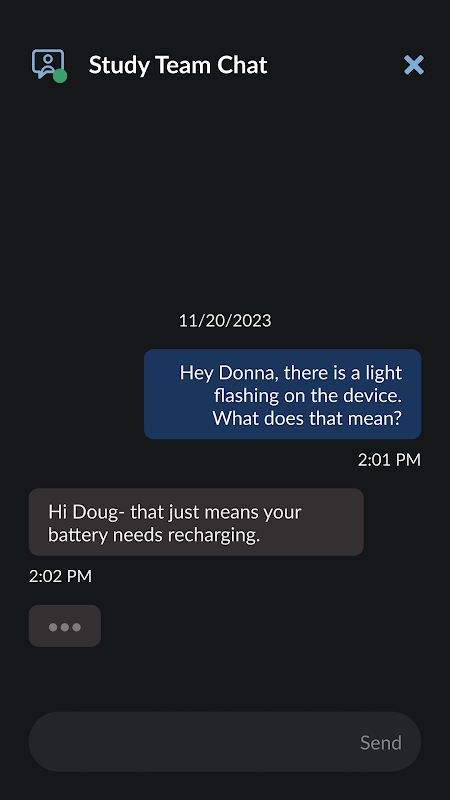Screen dimensions: 450x800
Task: Click the 2:01 PM timestamp
Action: [x=389, y=460]
